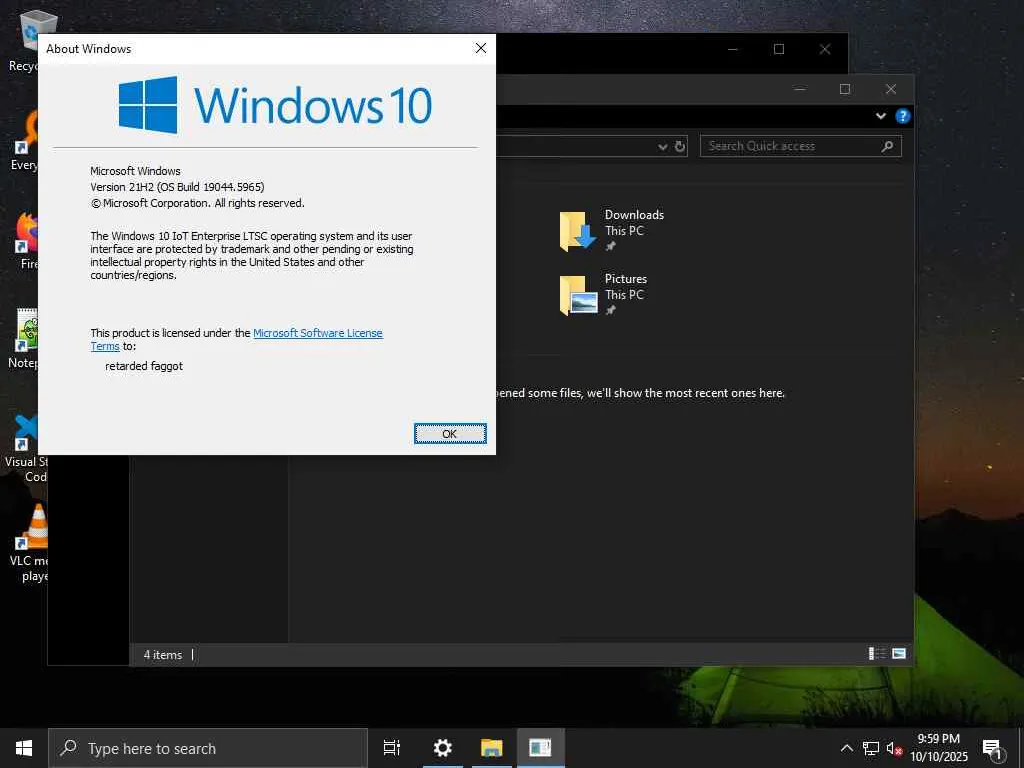1024x768 pixels.
Task: Click OK in About Windows dialog
Action: (450, 434)
